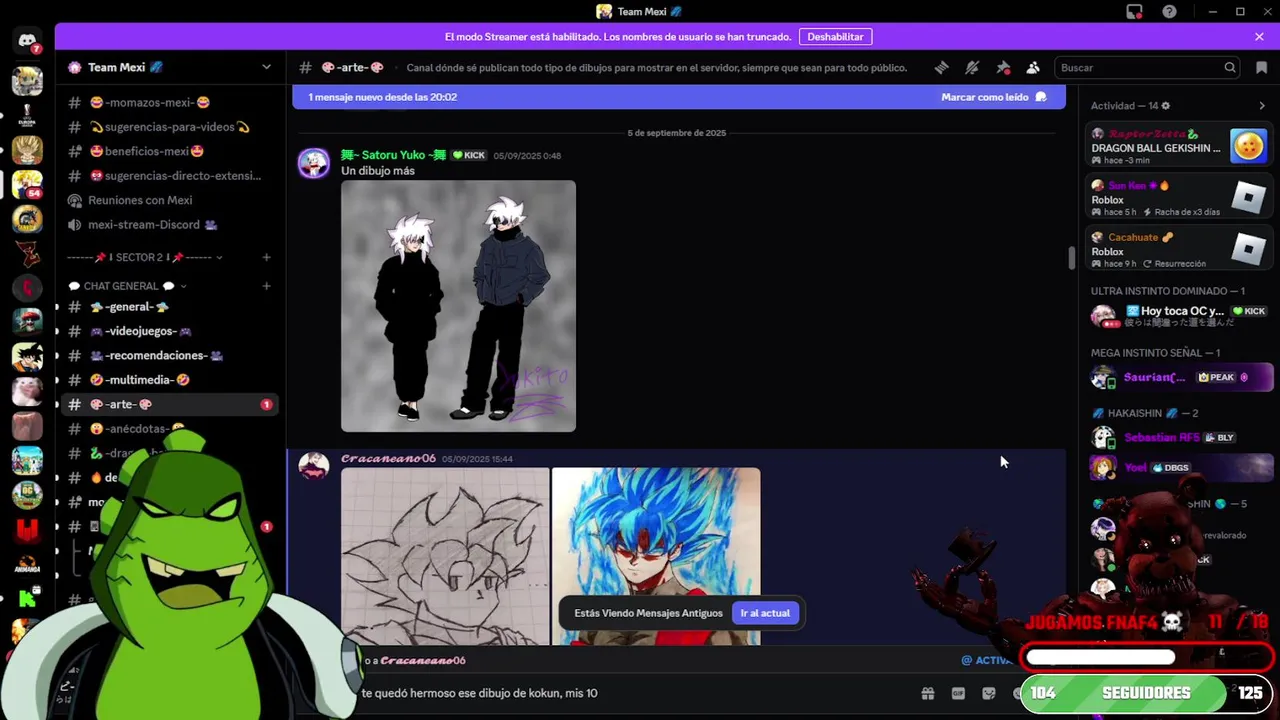Select member Saurian in member list
The width and height of the screenshot is (1280, 720).
[1179, 377]
